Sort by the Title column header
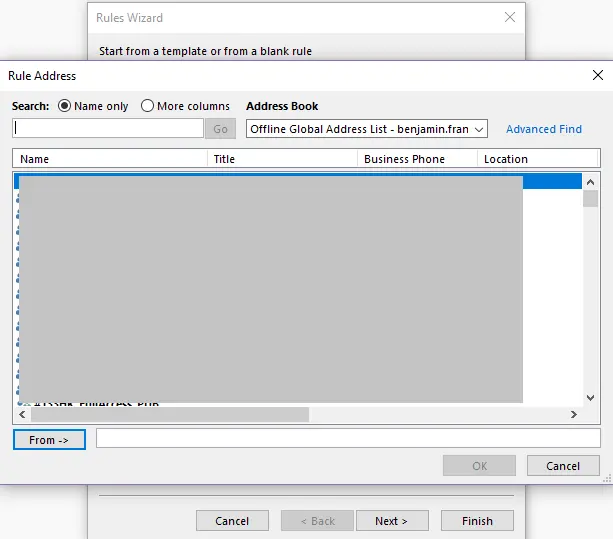The height and width of the screenshot is (539, 613). click(283, 159)
